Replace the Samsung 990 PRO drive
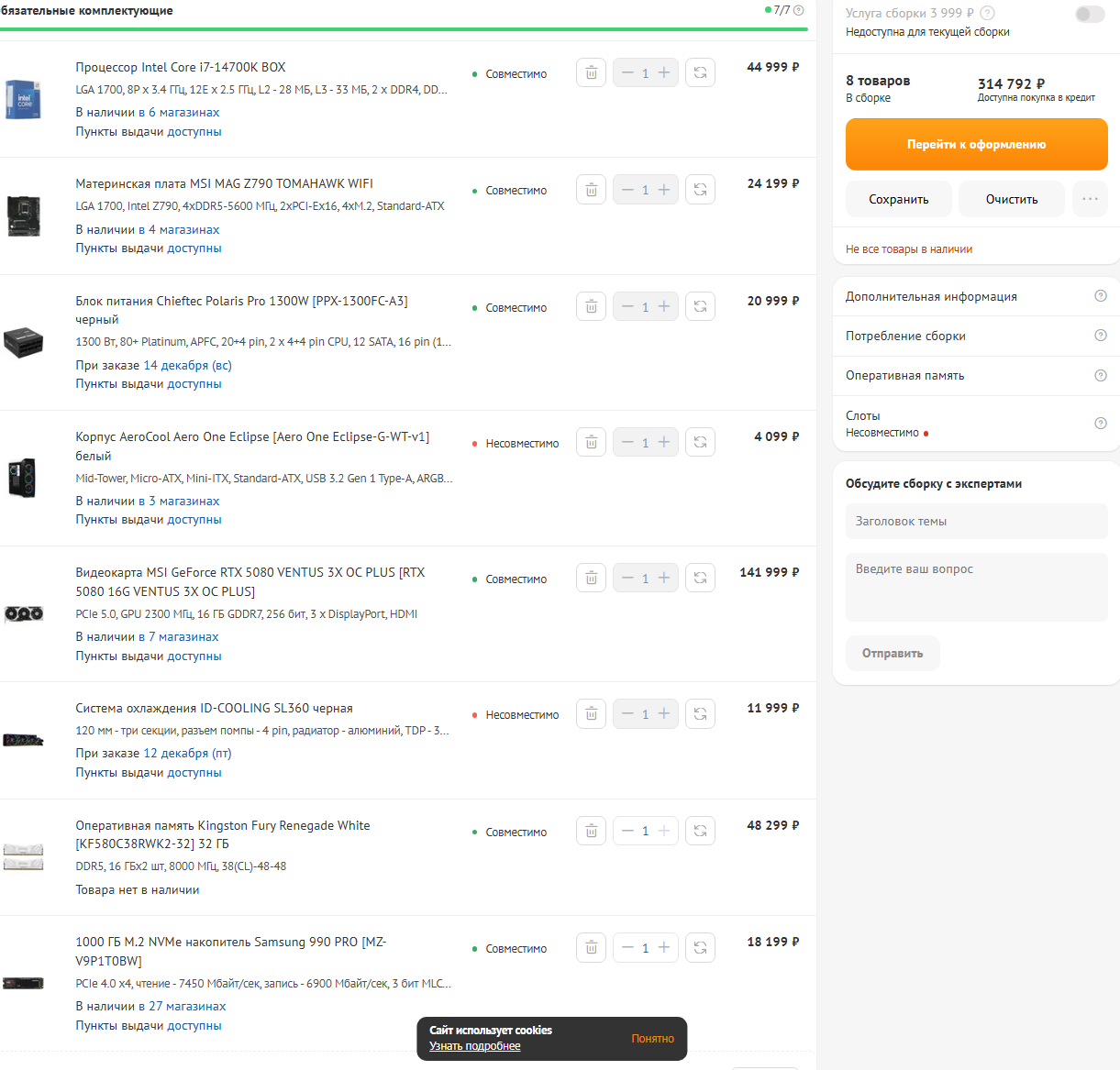1120x1070 pixels. [700, 948]
